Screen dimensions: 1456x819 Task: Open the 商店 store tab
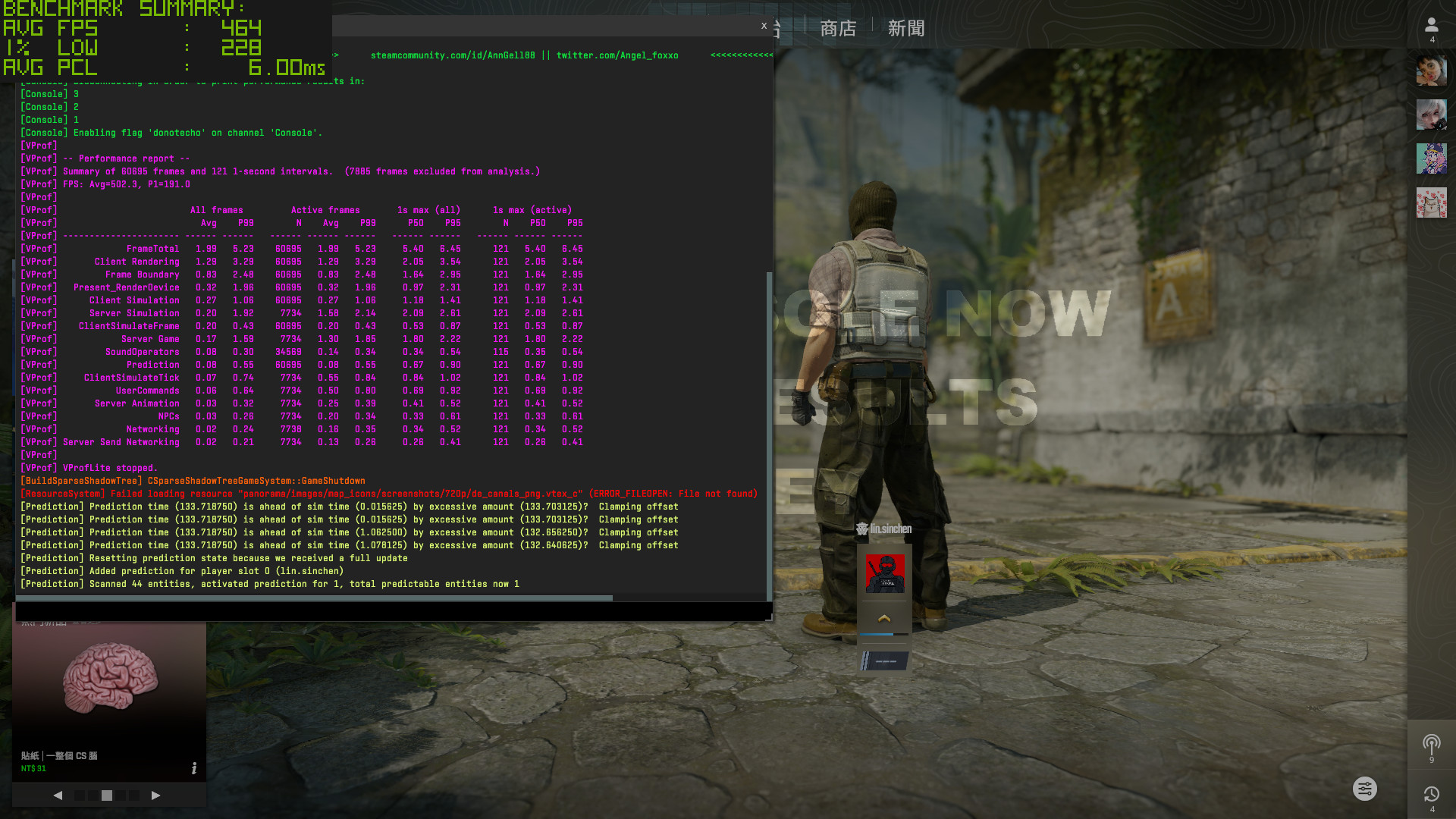point(838,29)
